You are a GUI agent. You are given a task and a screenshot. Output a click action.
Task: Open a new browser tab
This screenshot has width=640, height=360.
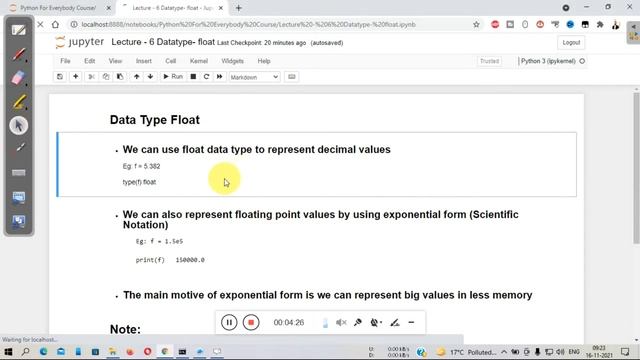pyautogui.click(x=238, y=8)
